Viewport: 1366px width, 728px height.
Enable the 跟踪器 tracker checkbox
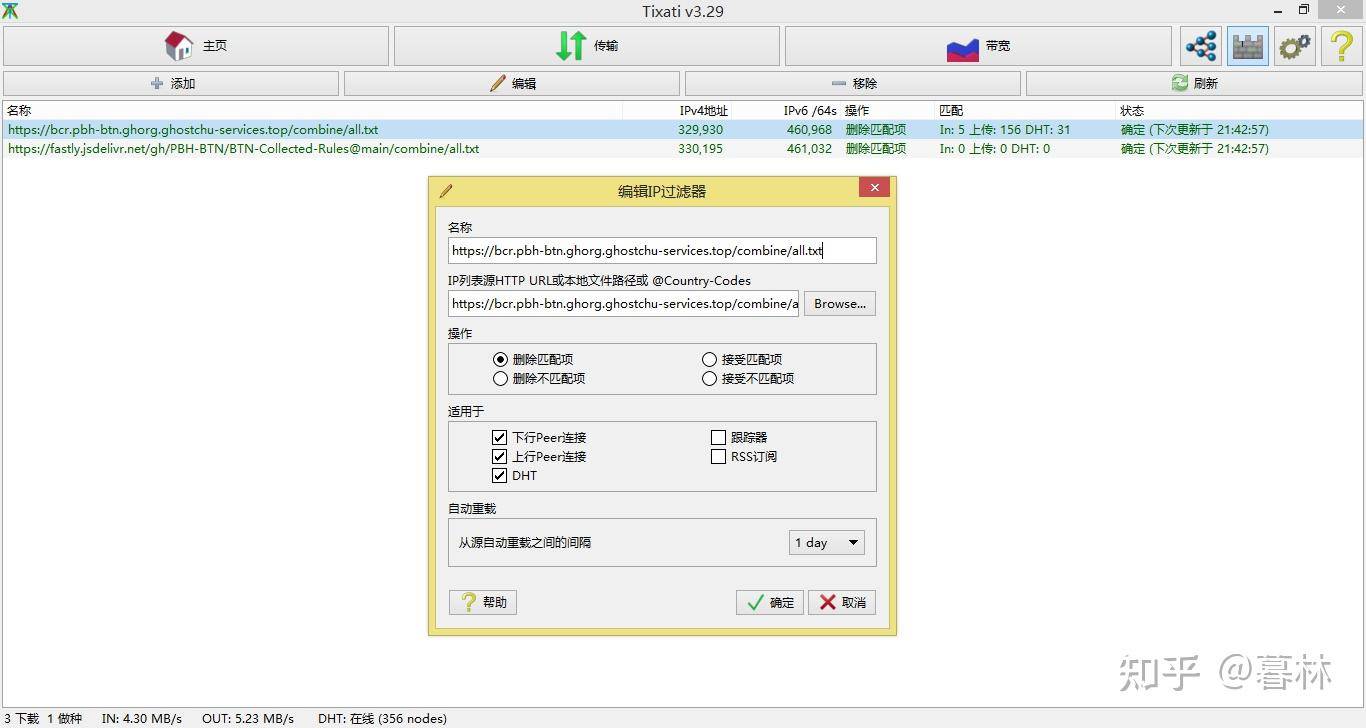[x=739, y=437]
